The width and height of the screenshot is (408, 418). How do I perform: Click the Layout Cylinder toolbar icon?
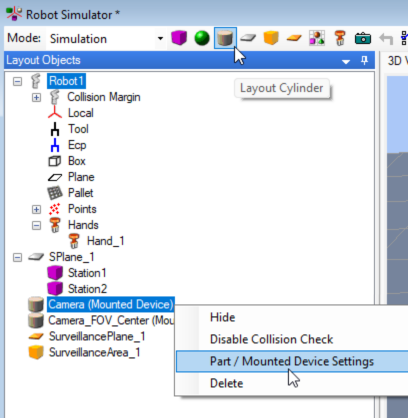[x=225, y=38]
